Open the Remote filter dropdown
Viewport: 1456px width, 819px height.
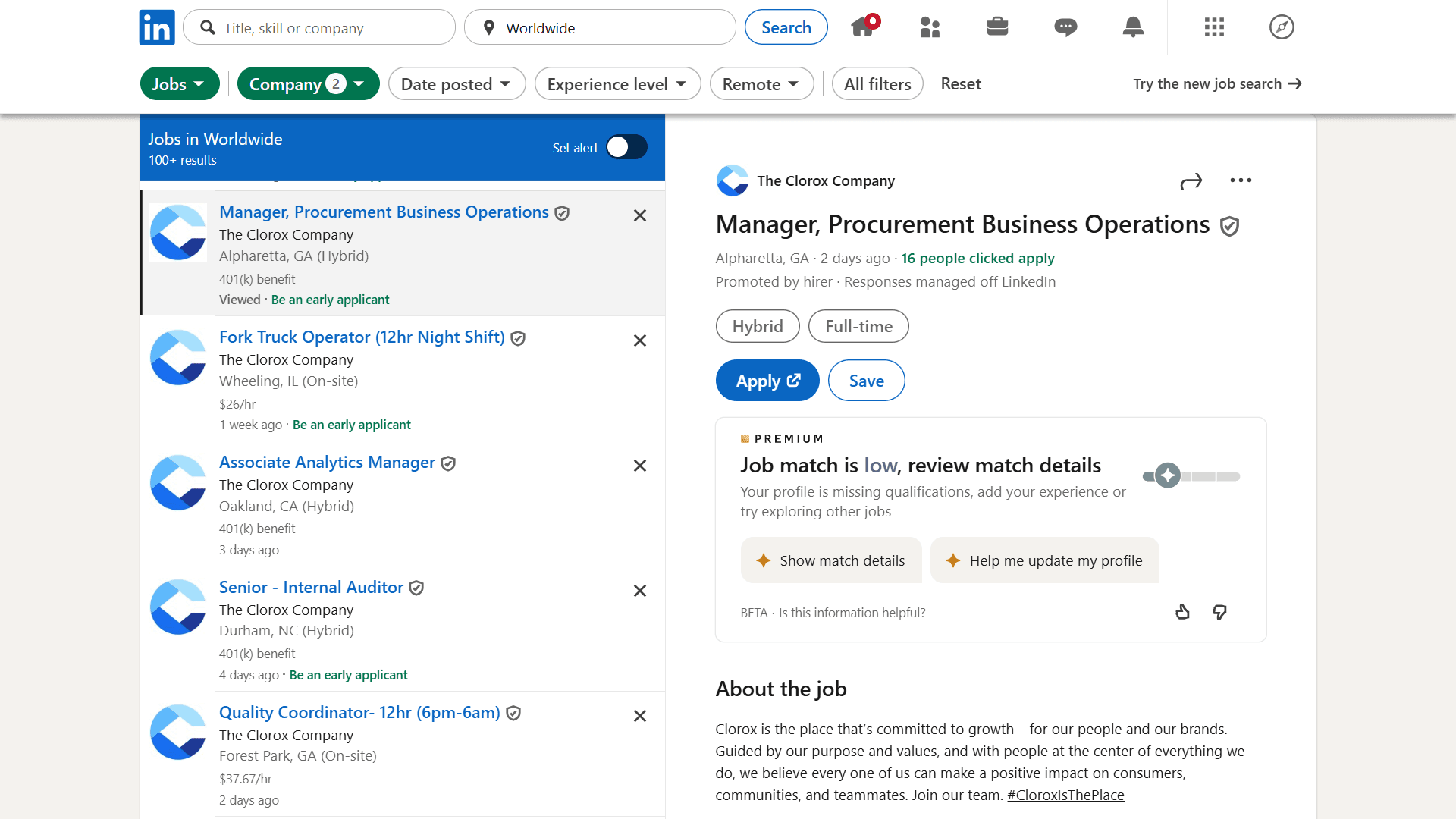click(761, 84)
